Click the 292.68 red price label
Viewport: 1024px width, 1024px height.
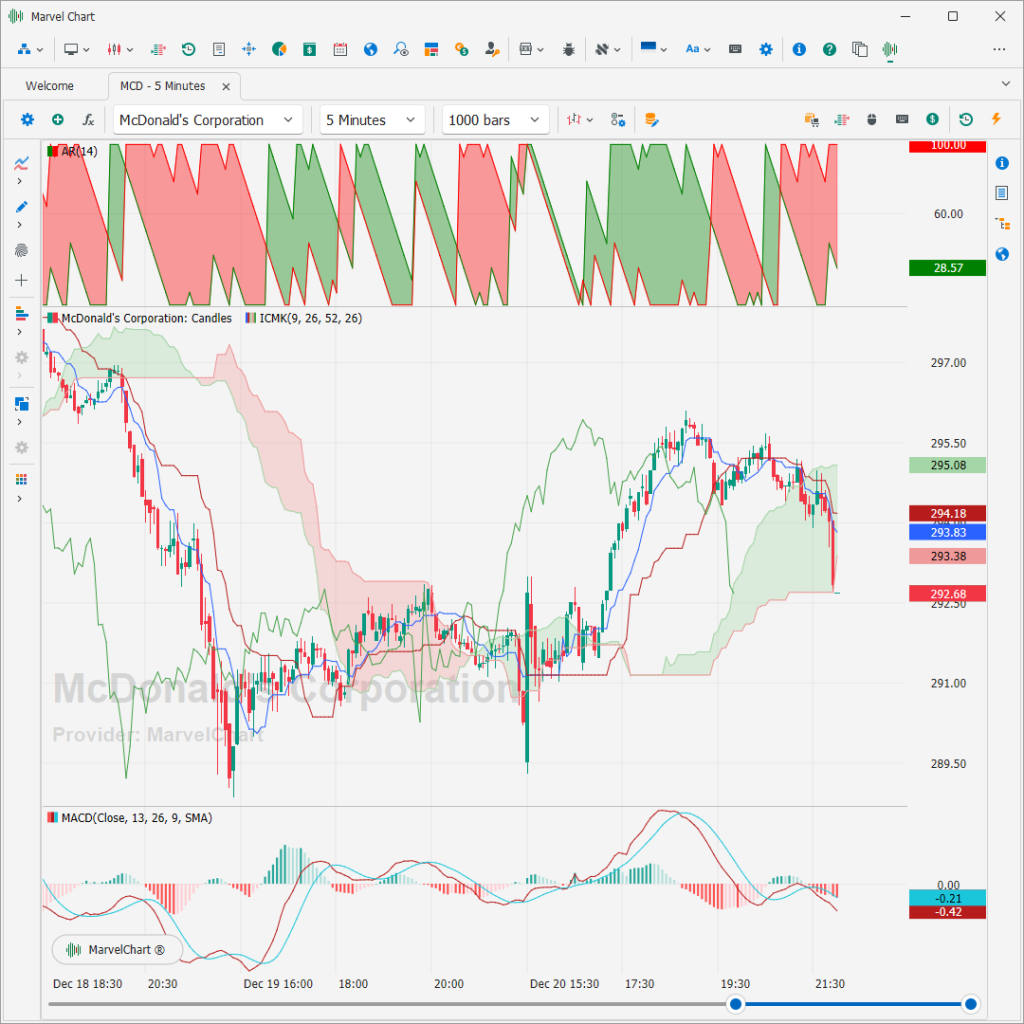pos(947,594)
